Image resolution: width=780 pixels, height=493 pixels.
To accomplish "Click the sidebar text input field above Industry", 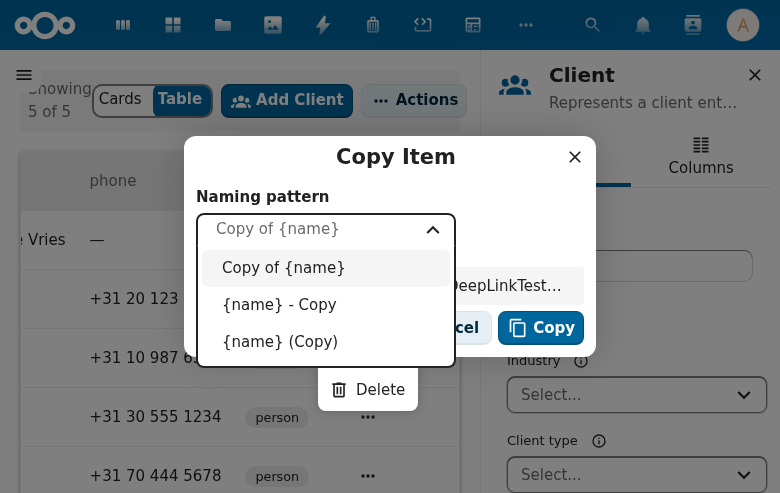I will 674,266.
